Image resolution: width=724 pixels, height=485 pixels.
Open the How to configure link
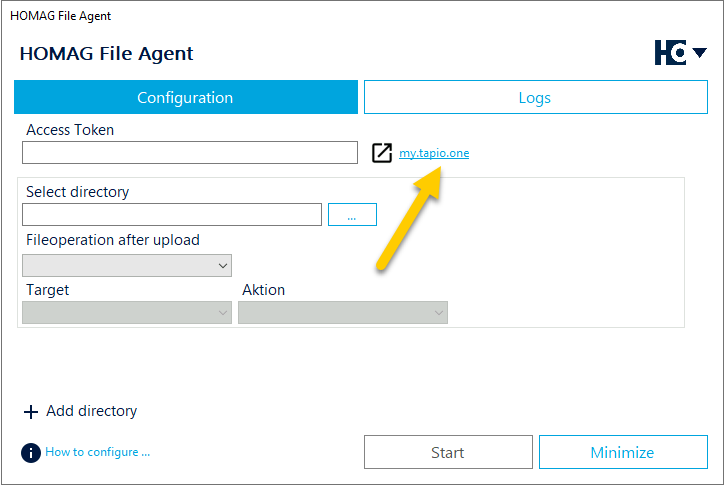[97, 452]
